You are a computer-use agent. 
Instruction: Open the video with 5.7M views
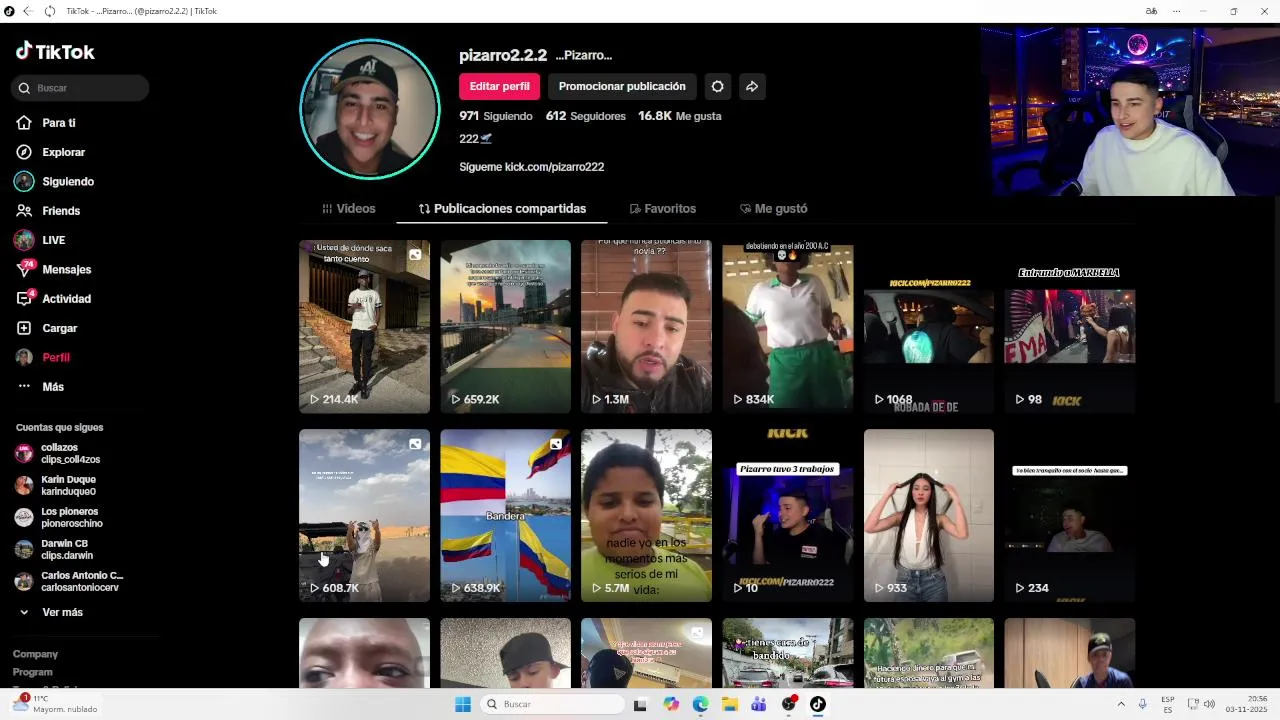click(646, 515)
